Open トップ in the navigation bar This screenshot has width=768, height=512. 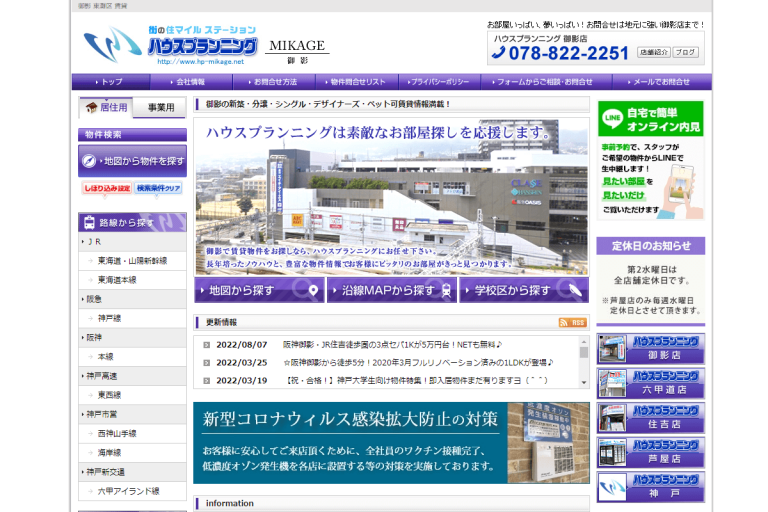click(111, 82)
